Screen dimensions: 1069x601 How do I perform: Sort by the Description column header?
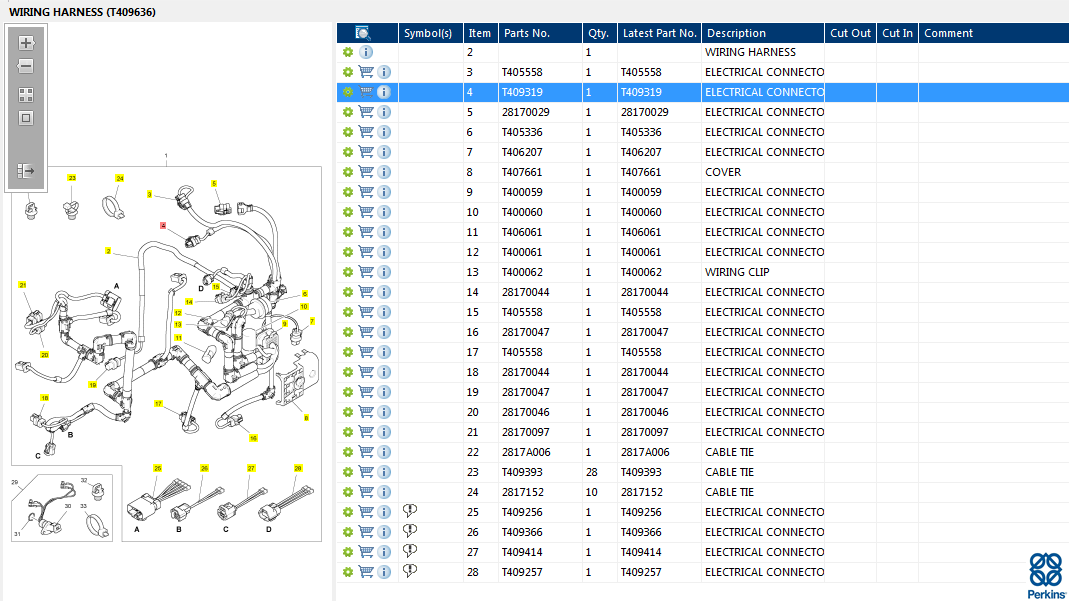click(736, 33)
